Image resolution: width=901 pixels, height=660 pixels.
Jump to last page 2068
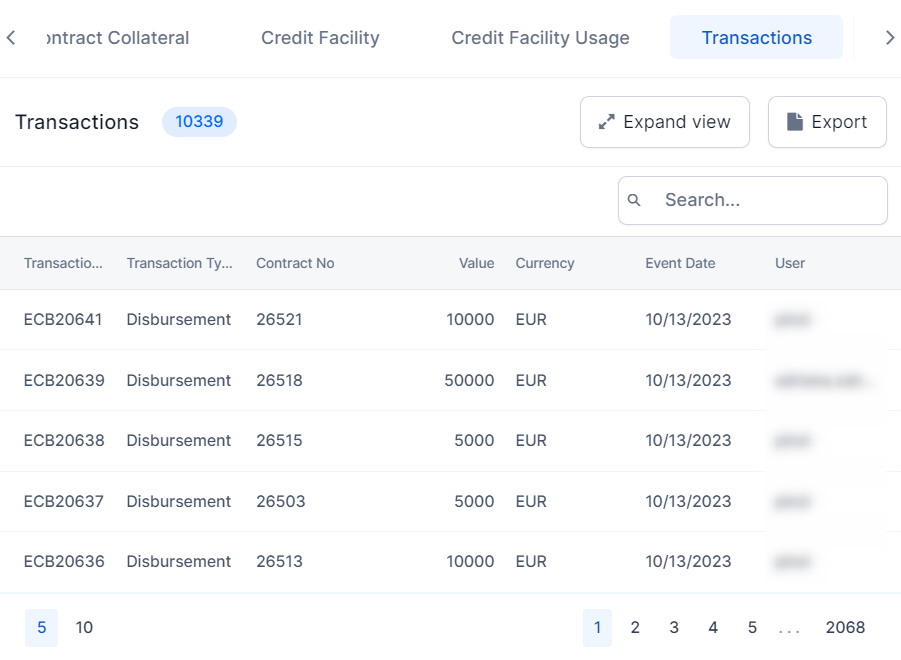click(845, 628)
